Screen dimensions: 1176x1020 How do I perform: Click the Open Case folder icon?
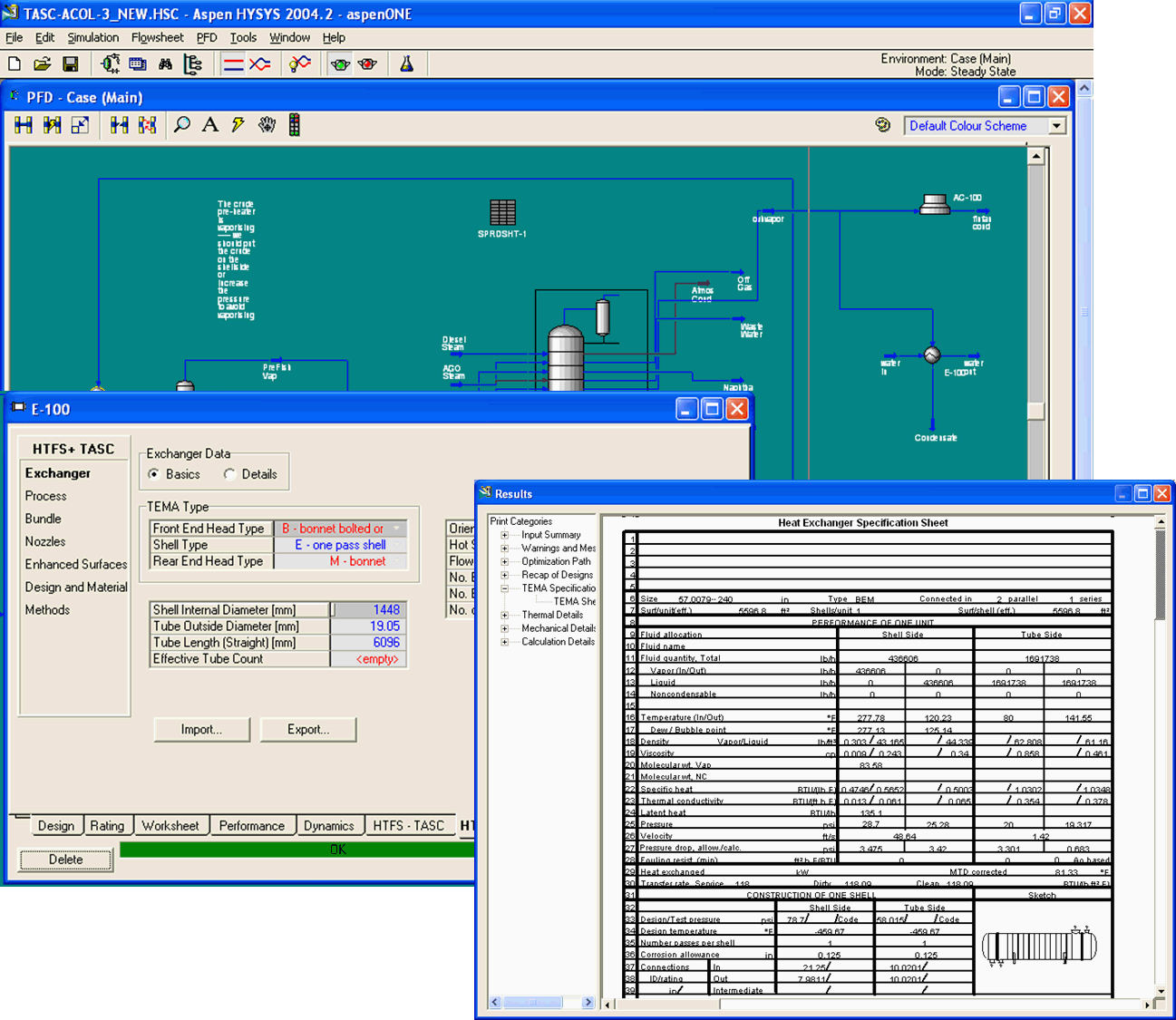point(42,63)
